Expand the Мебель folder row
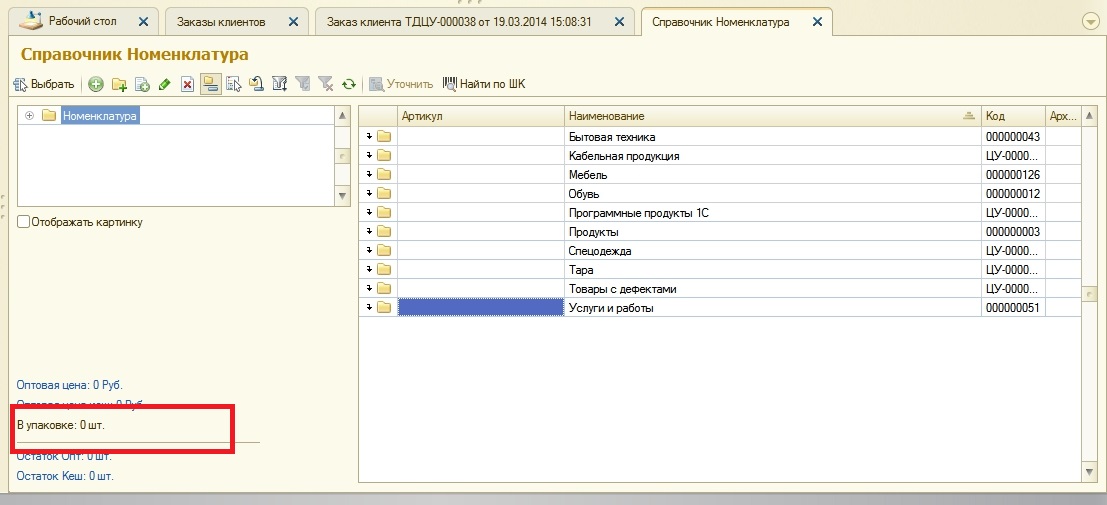 [370, 175]
